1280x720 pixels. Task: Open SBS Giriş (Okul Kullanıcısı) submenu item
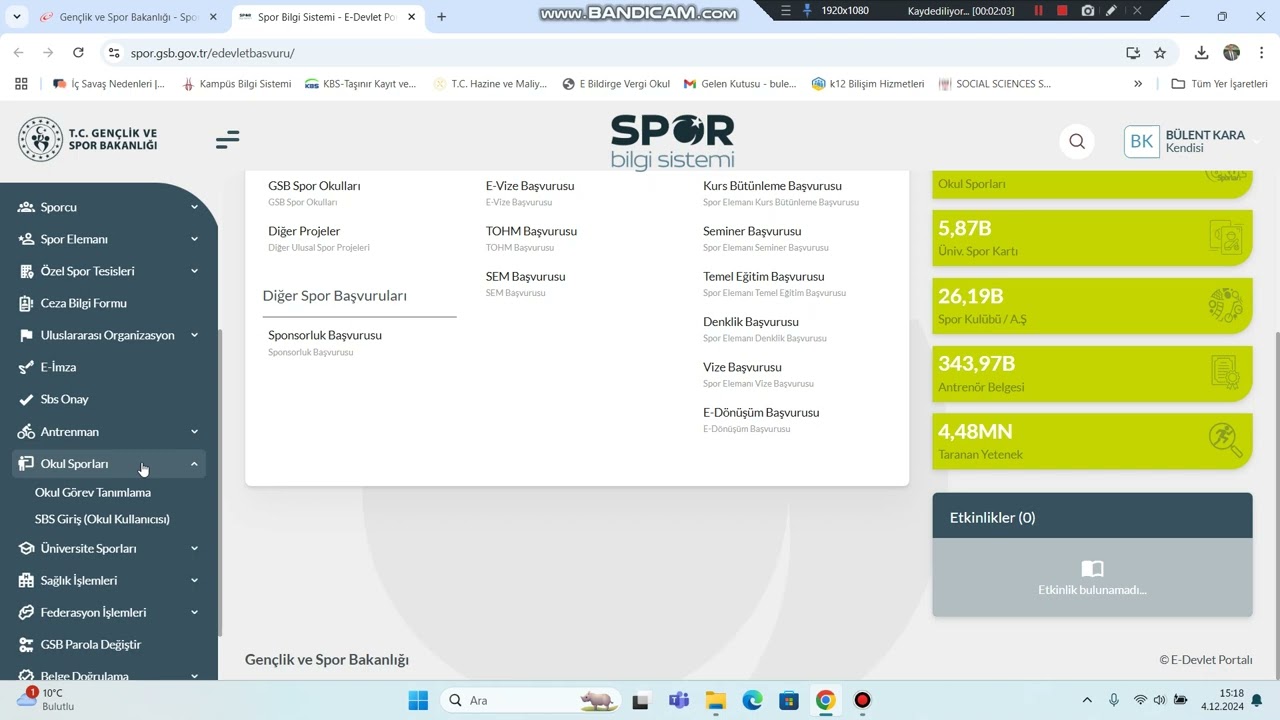[x=102, y=519]
